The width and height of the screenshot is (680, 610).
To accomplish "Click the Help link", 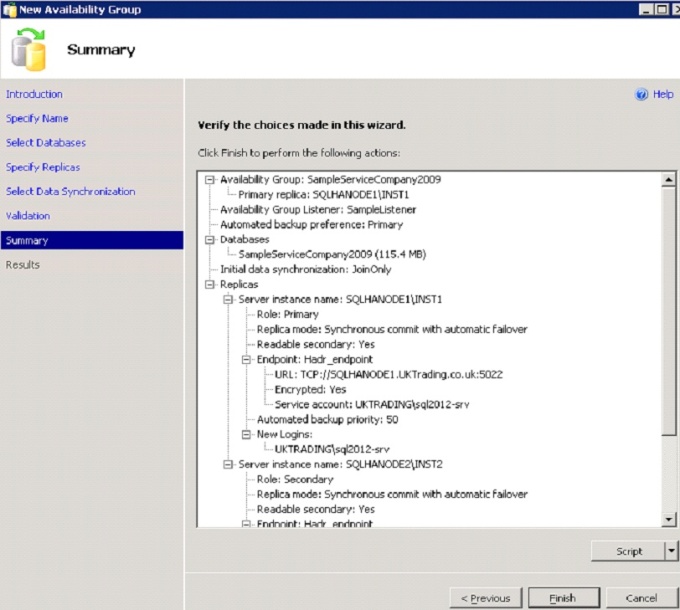I will tap(663, 94).
